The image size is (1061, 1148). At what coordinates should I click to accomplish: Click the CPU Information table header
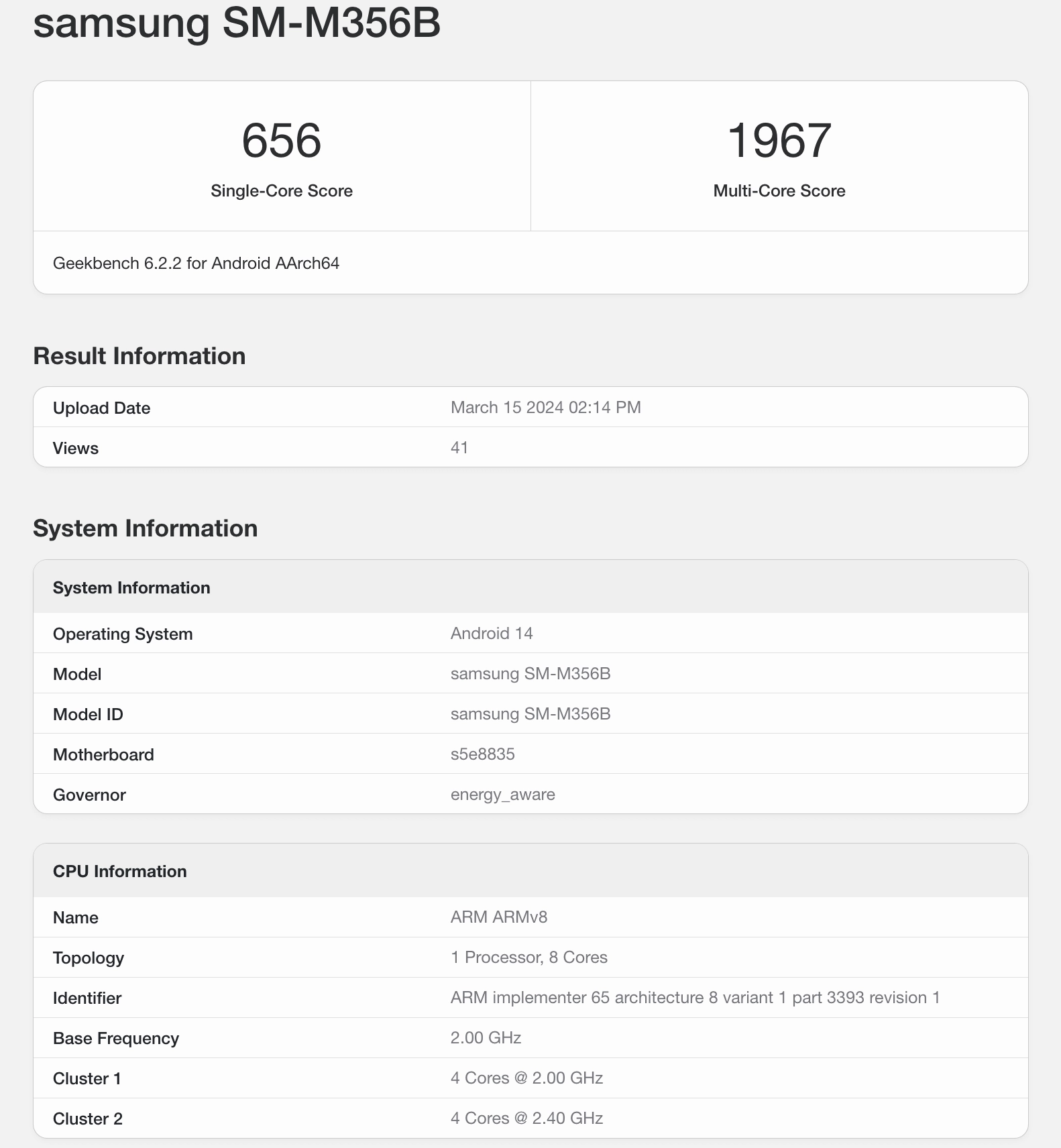[120, 872]
